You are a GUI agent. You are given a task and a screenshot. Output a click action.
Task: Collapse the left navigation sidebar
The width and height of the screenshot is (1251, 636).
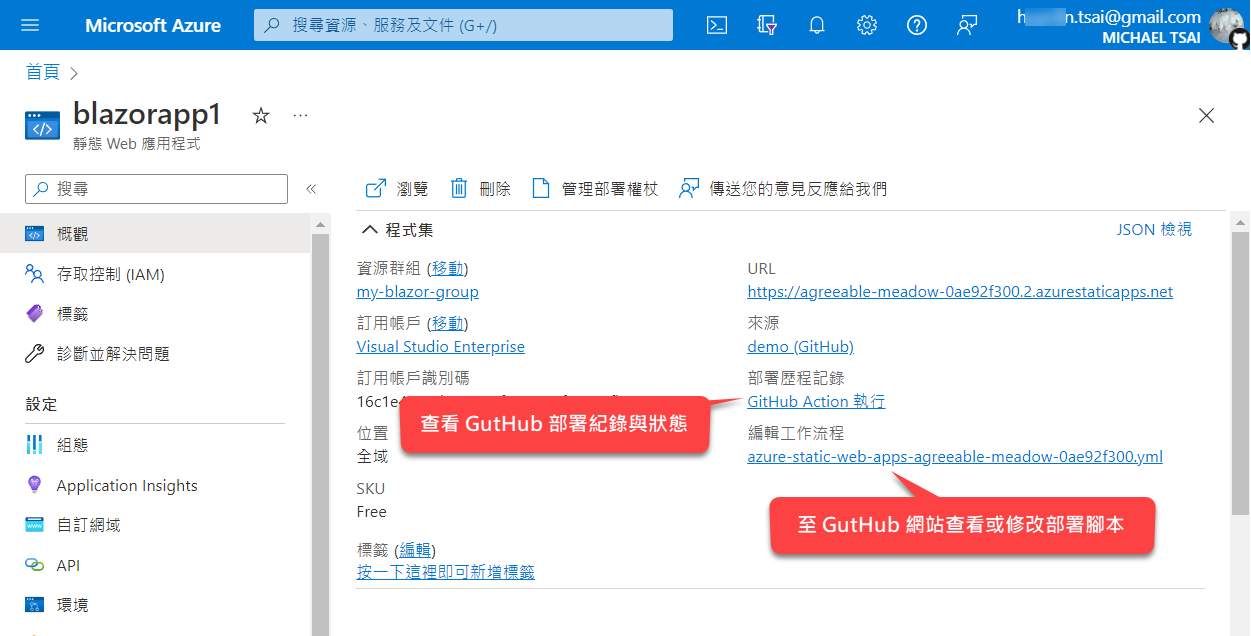(311, 188)
